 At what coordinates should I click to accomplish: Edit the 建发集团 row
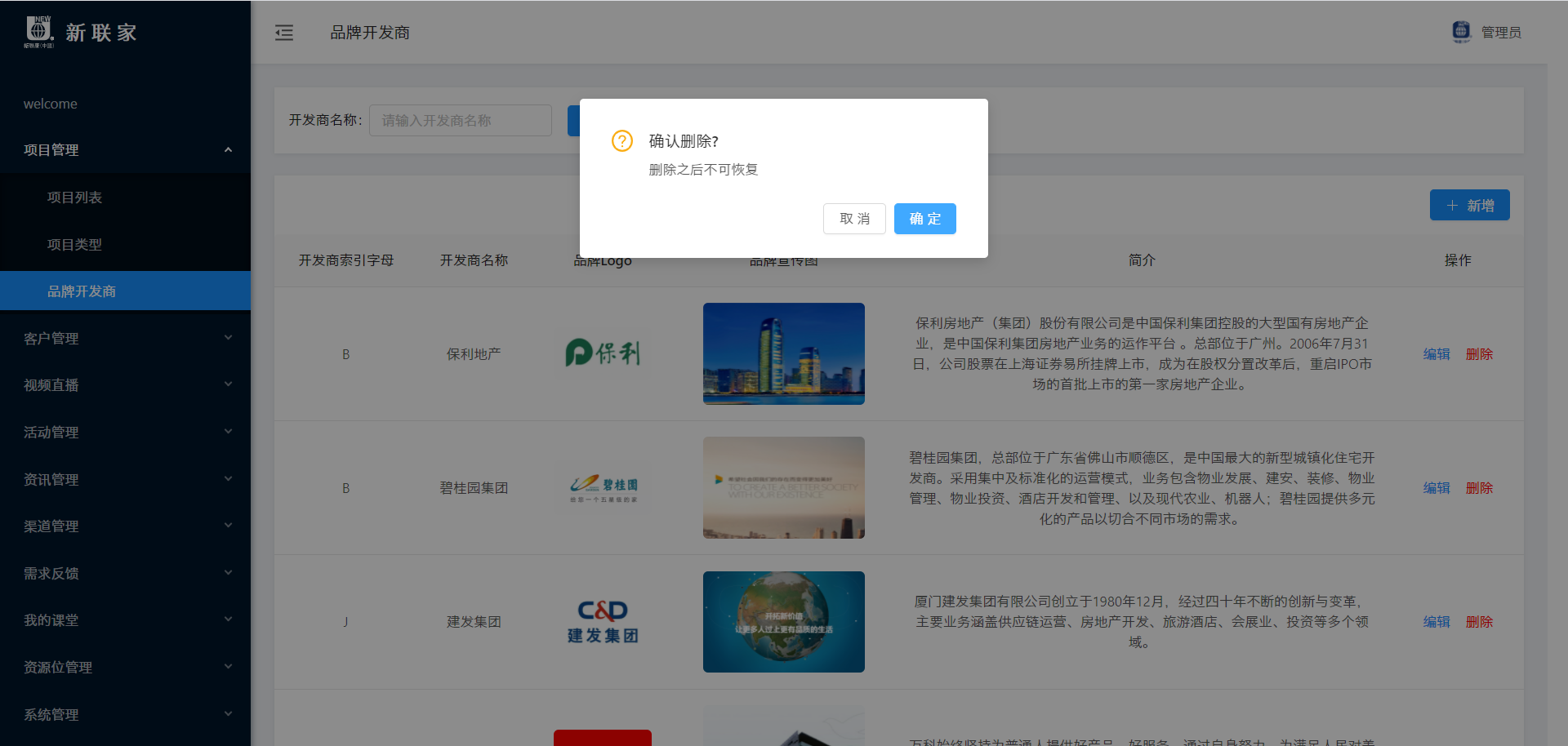click(1437, 622)
